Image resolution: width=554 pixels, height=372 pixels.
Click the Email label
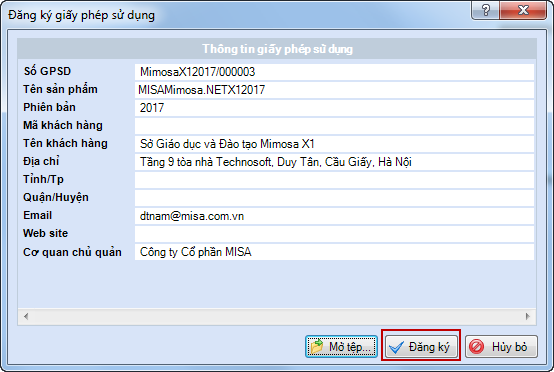tap(37, 215)
